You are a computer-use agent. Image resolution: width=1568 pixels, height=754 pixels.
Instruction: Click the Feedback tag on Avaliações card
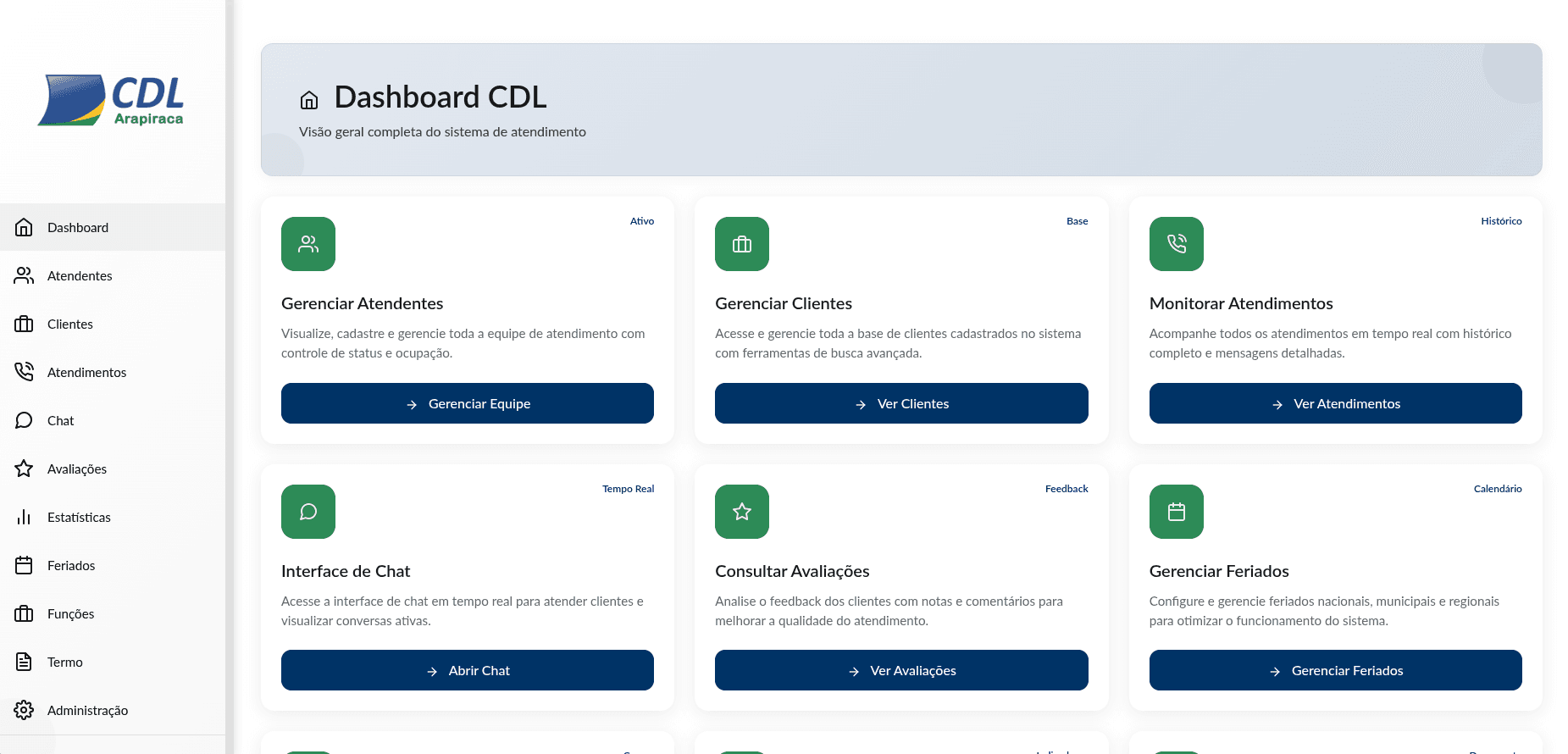coord(1067,489)
